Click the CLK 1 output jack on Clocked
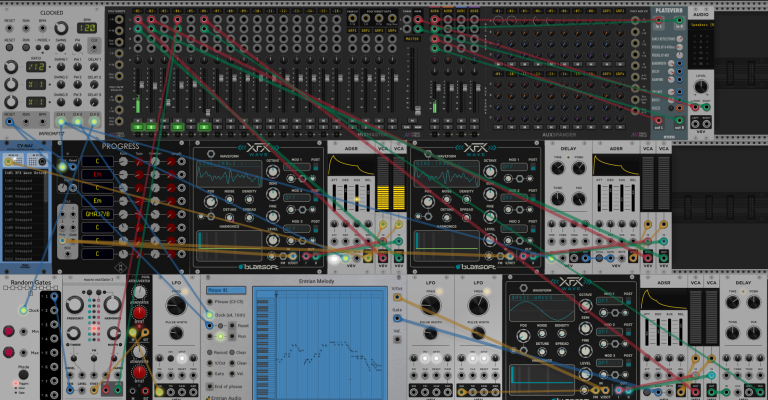 (x=61, y=121)
